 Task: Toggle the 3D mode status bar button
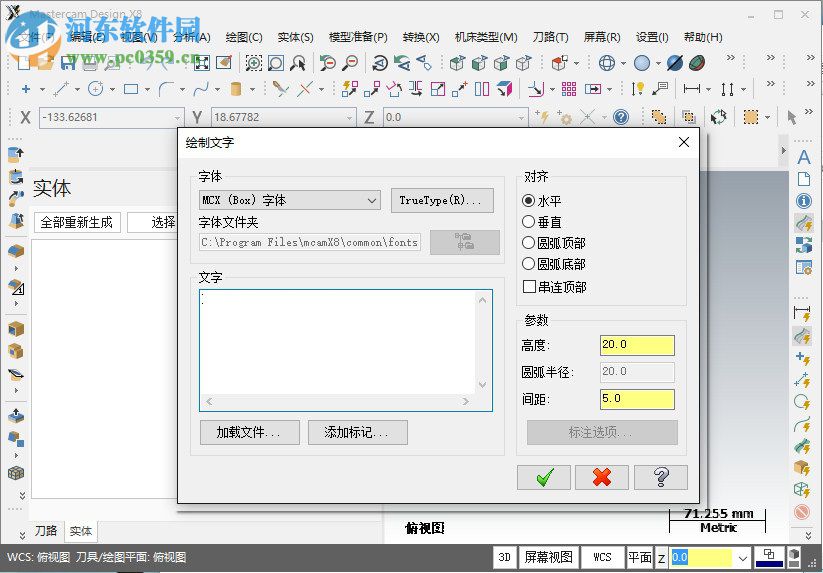coord(504,557)
